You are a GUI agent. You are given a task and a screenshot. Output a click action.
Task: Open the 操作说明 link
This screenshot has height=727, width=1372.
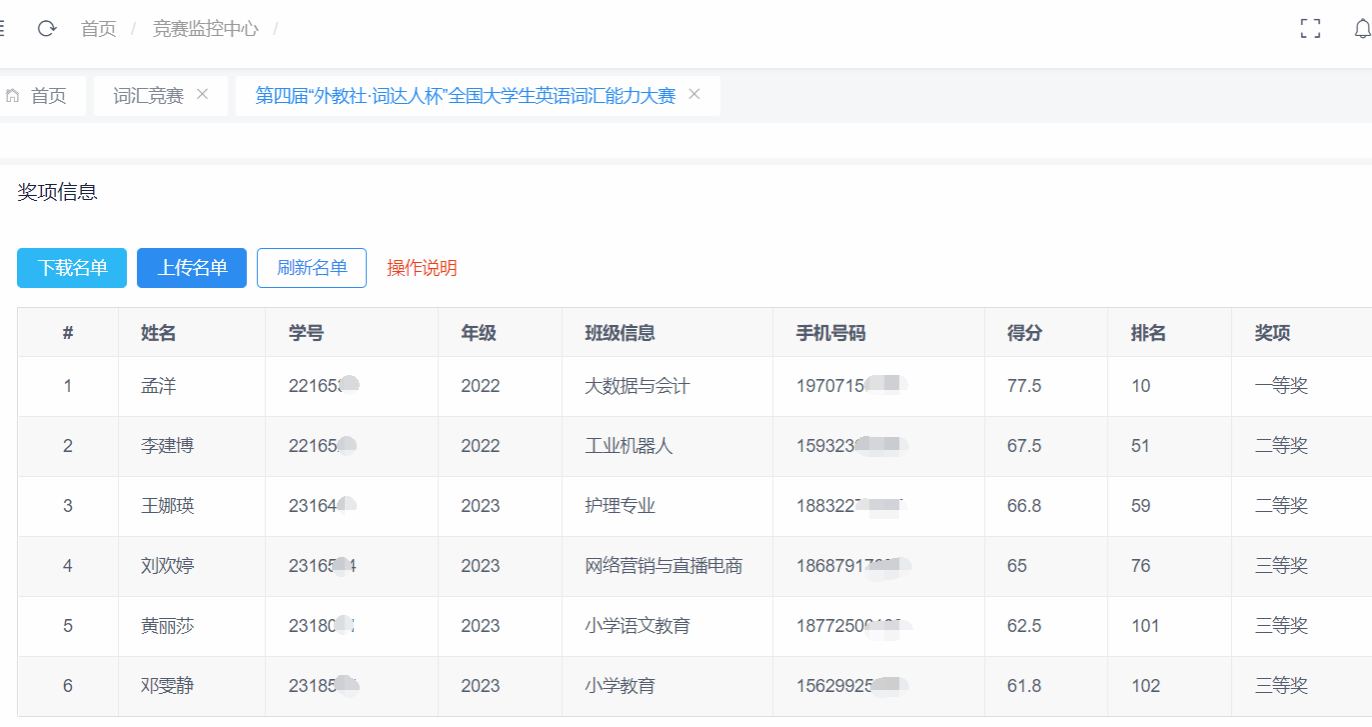tap(422, 268)
